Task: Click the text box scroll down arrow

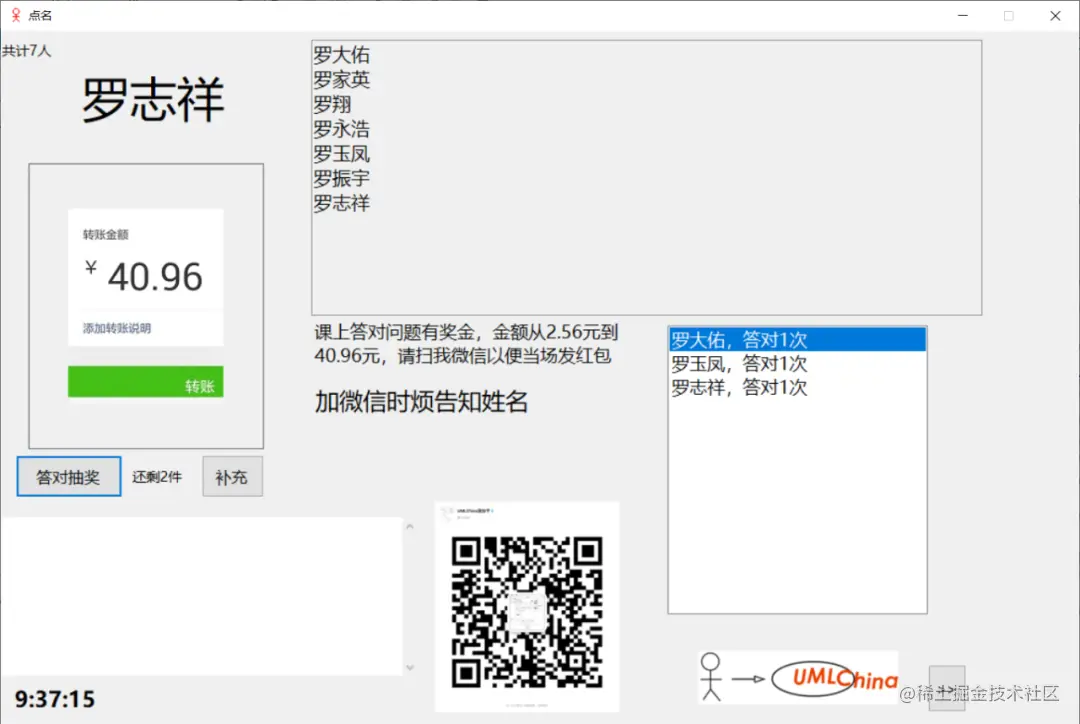Action: pyautogui.click(x=410, y=667)
